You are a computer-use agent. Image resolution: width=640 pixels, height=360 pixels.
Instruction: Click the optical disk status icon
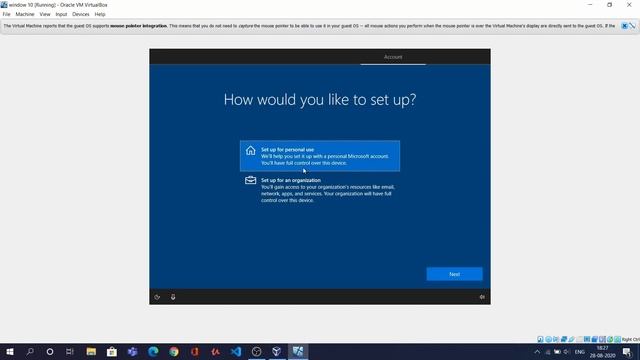click(549, 339)
